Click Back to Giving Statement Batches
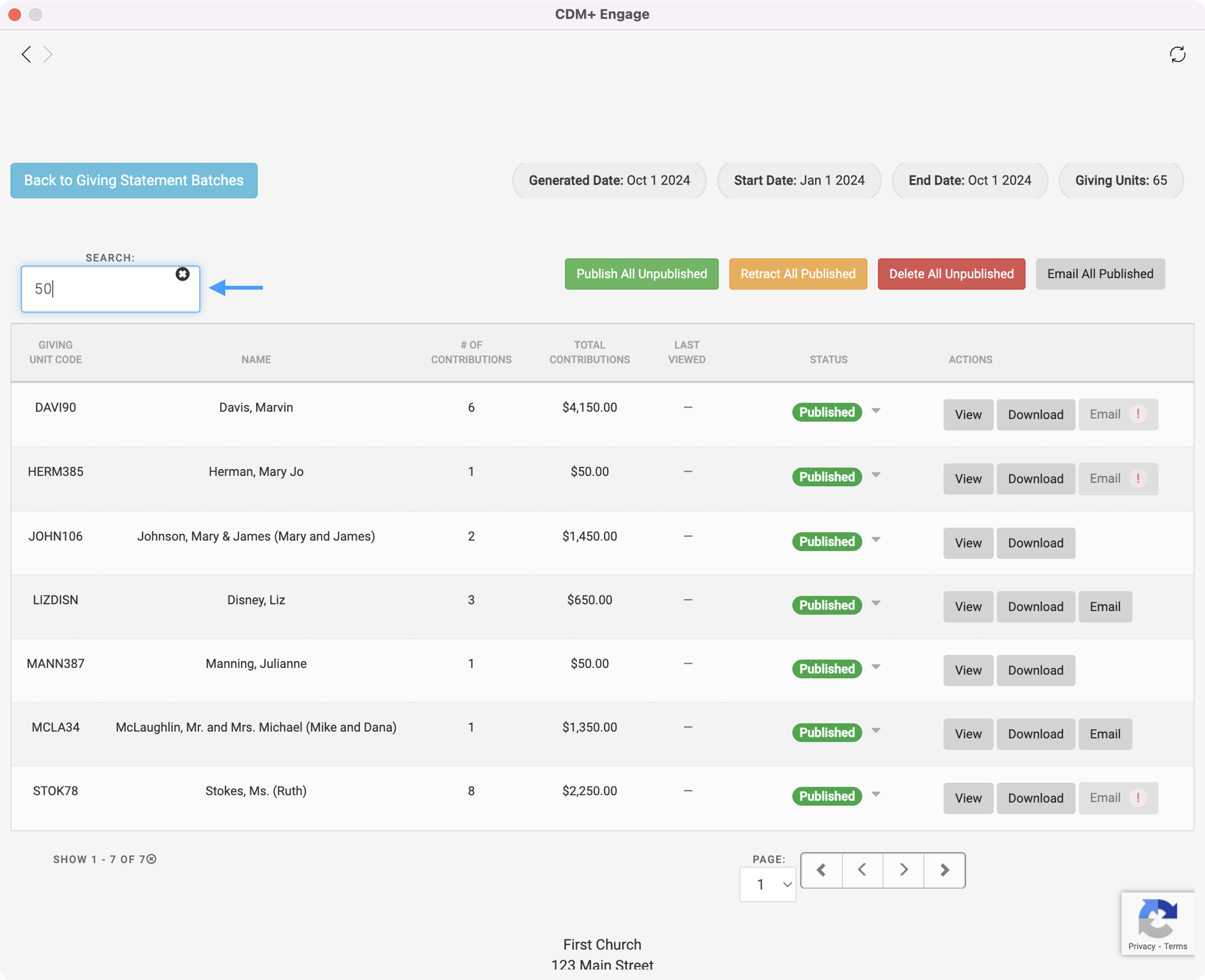Screen dimensions: 1205x980 134,181
